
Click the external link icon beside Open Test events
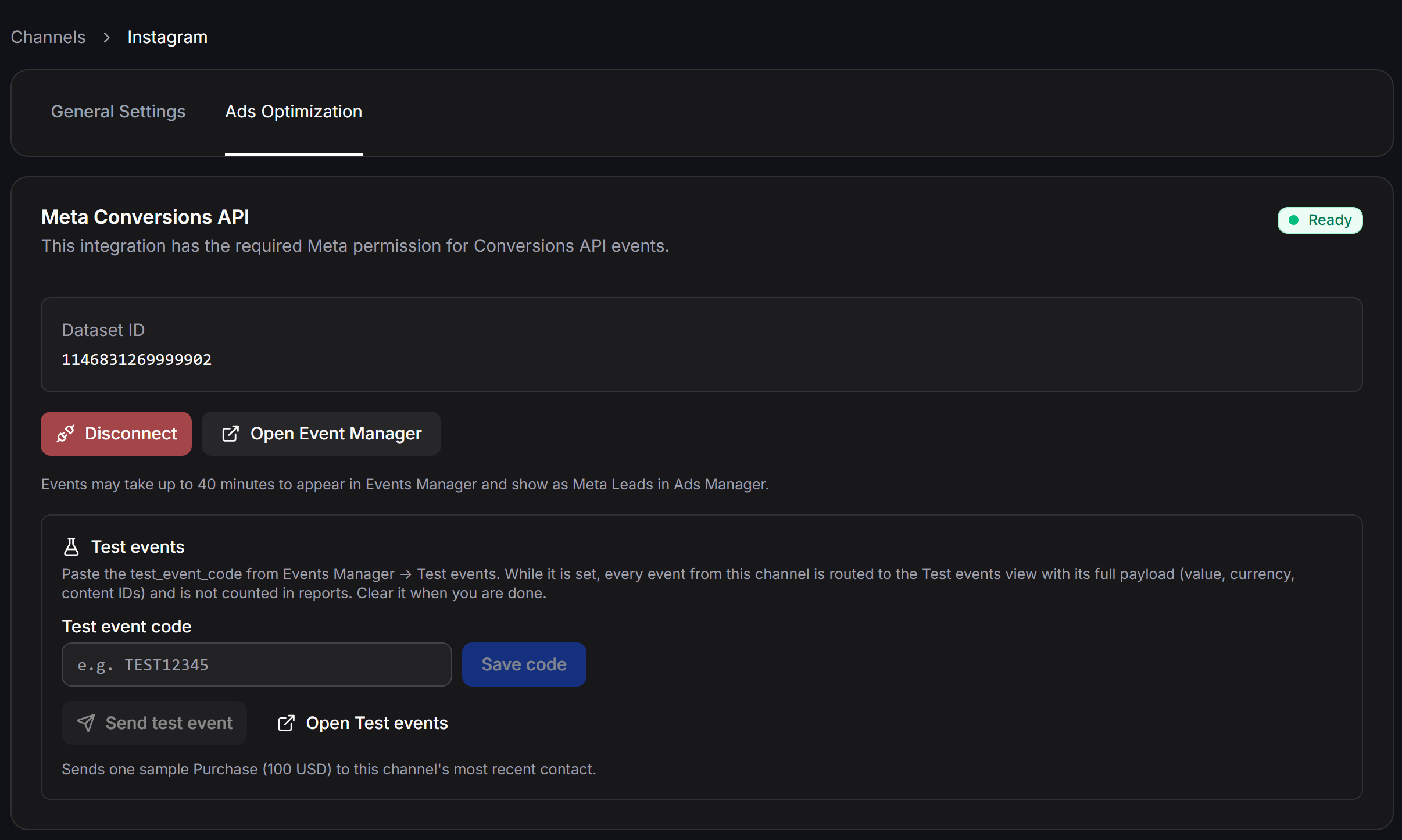click(x=286, y=723)
